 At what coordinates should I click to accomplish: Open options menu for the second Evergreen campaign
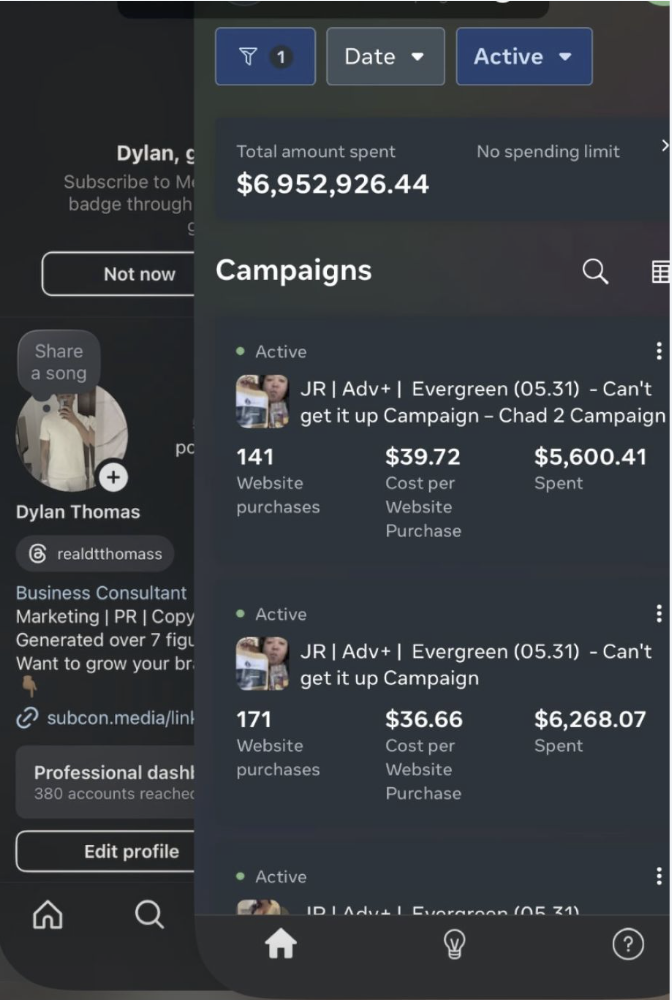658,612
